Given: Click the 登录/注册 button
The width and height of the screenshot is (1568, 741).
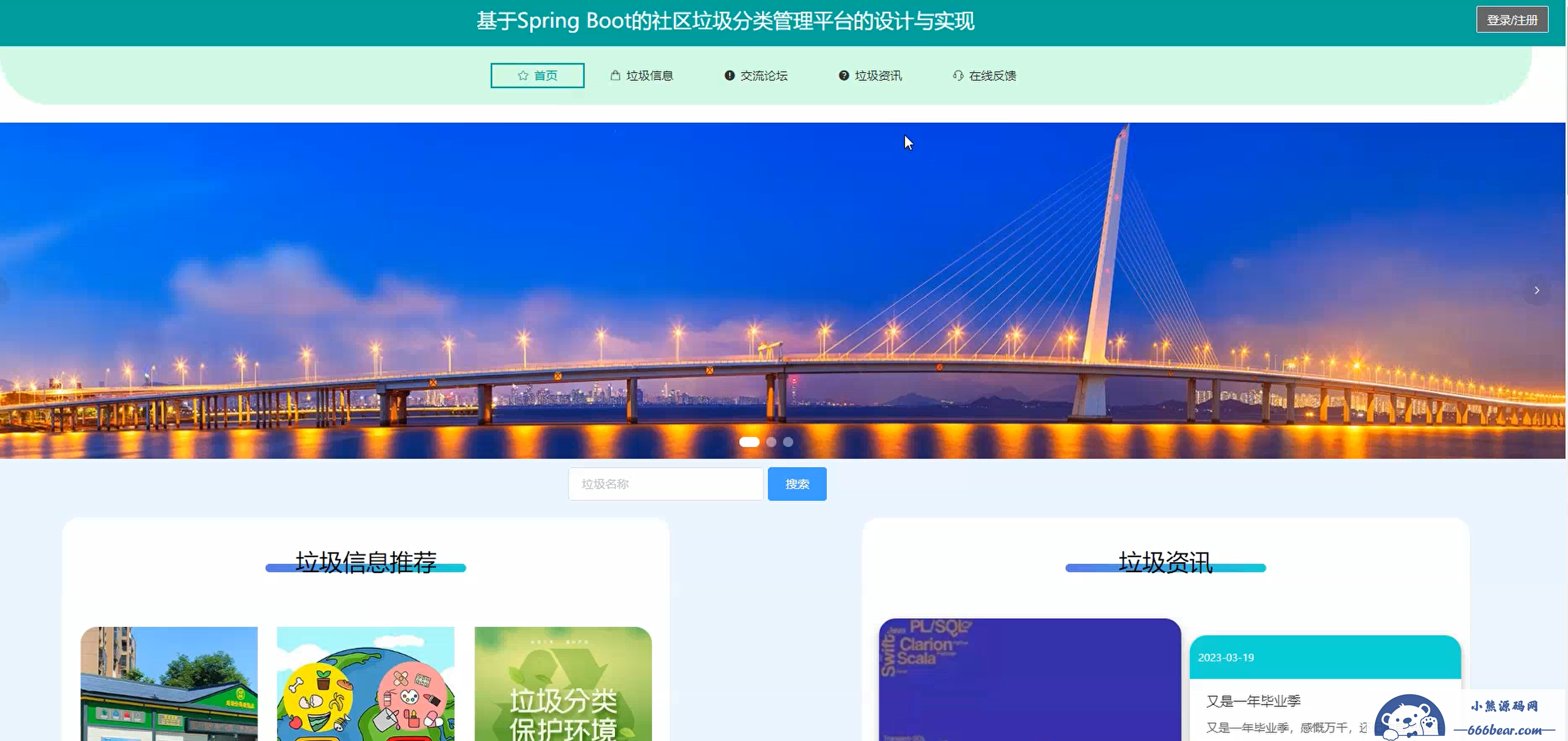Looking at the screenshot, I should coord(1512,20).
